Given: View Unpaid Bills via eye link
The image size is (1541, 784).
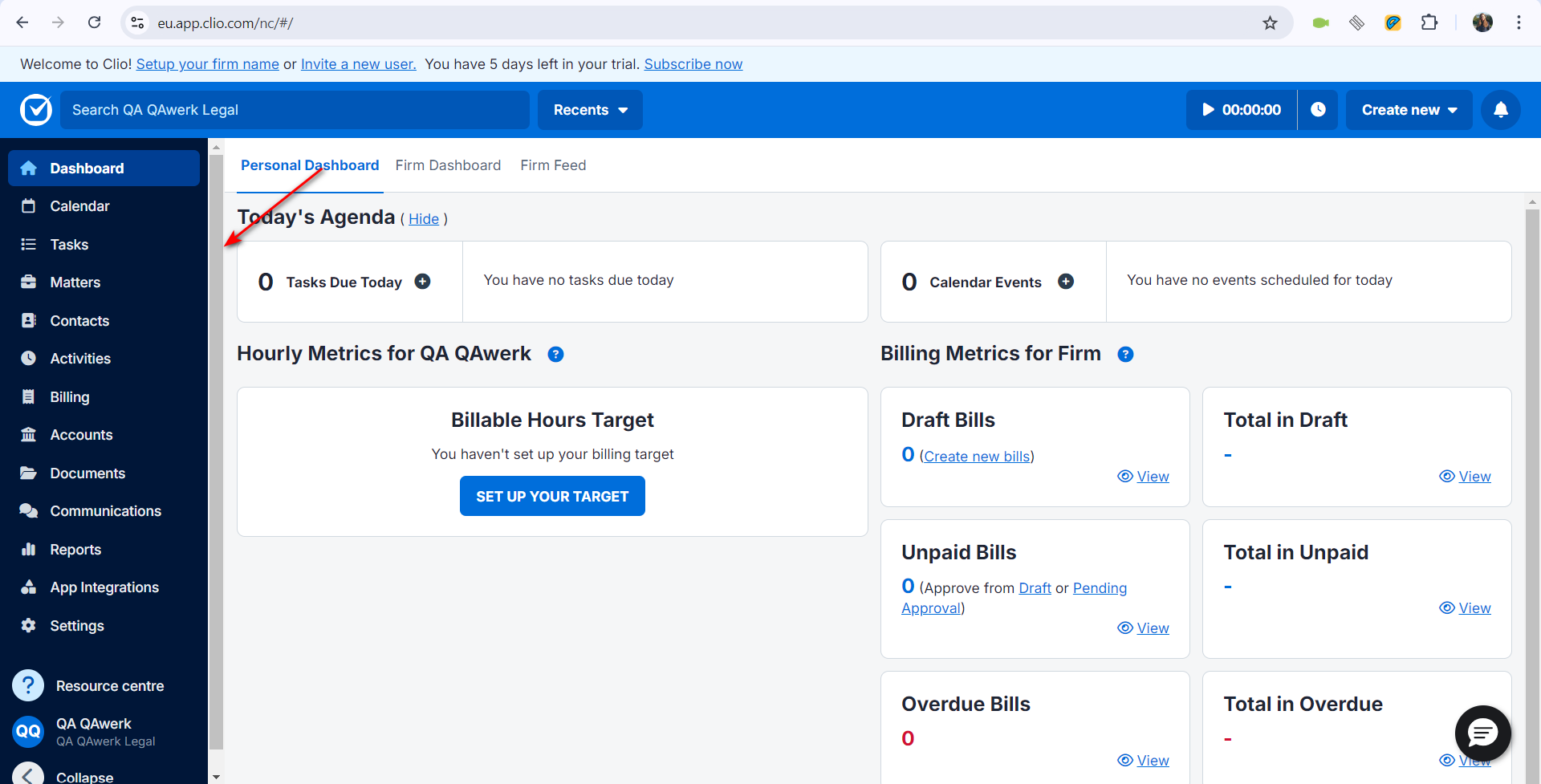Looking at the screenshot, I should [1144, 628].
